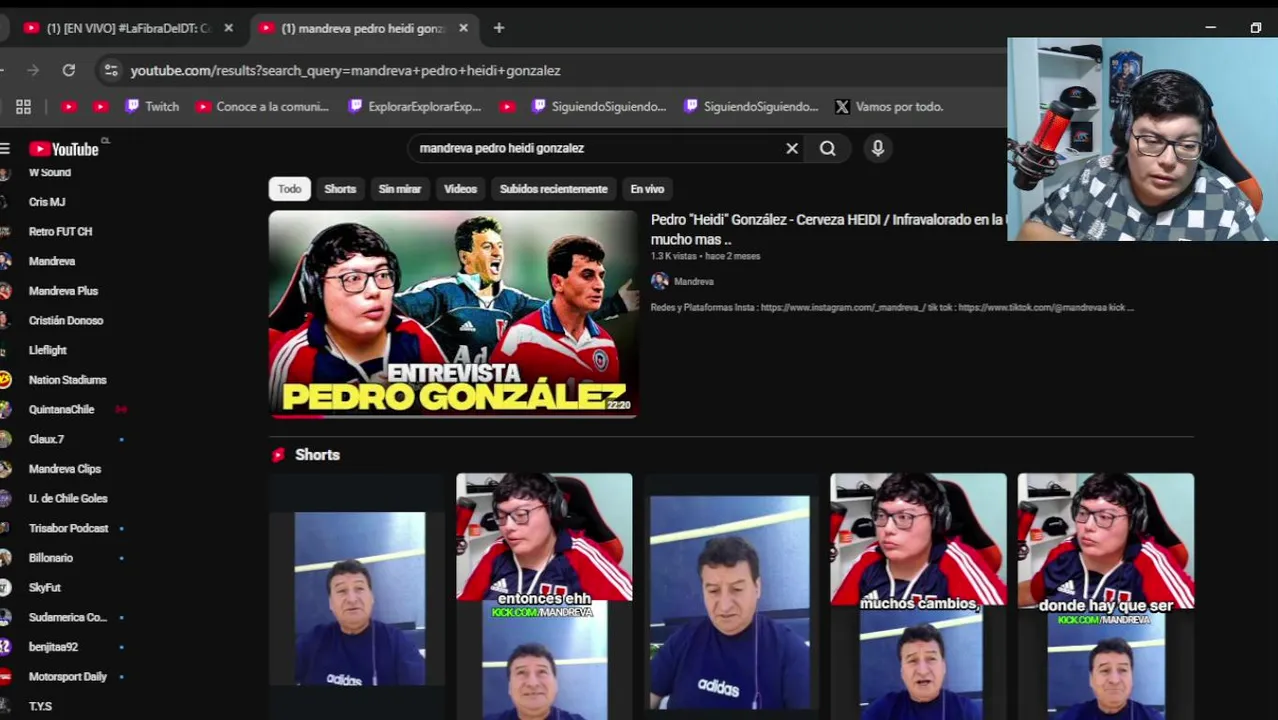Open the Short captioned 'entonces ehh'
The width and height of the screenshot is (1278, 720).
(544, 596)
